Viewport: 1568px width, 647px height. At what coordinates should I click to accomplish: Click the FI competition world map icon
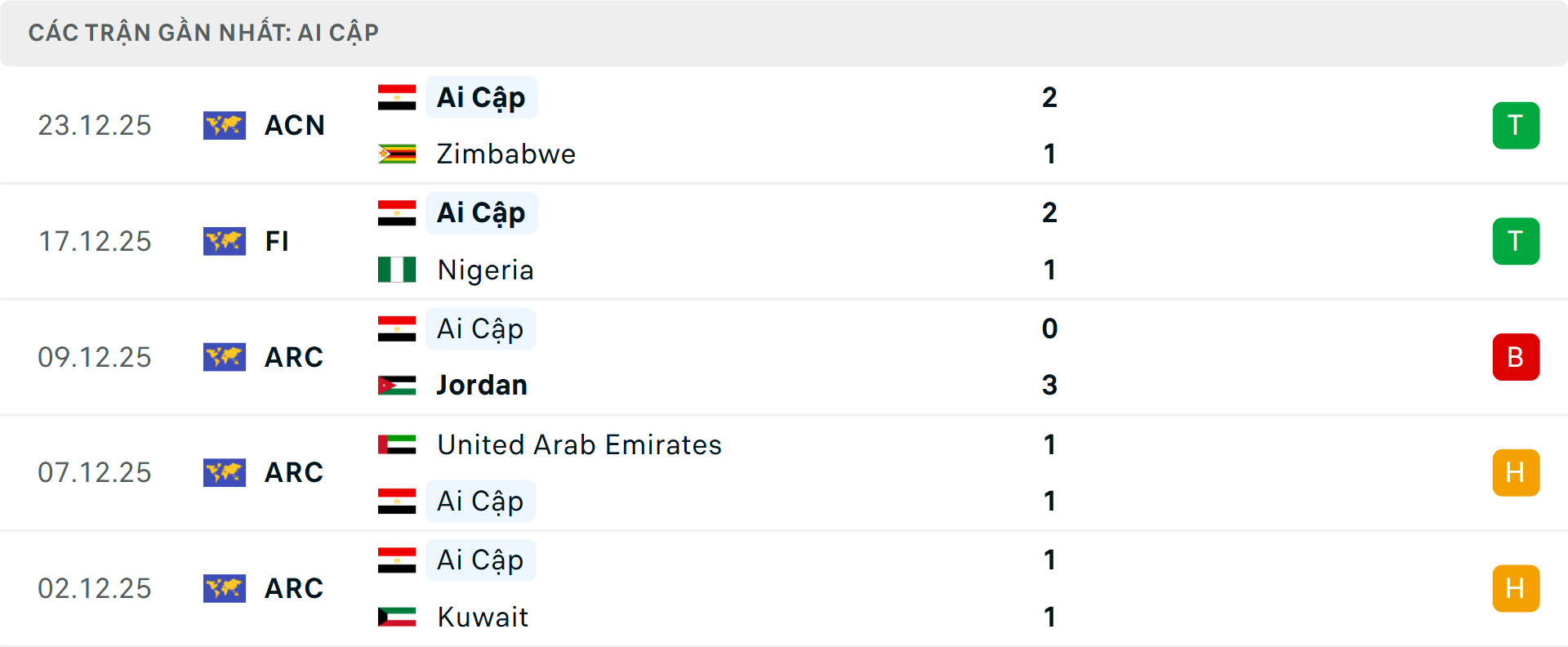[x=225, y=241]
